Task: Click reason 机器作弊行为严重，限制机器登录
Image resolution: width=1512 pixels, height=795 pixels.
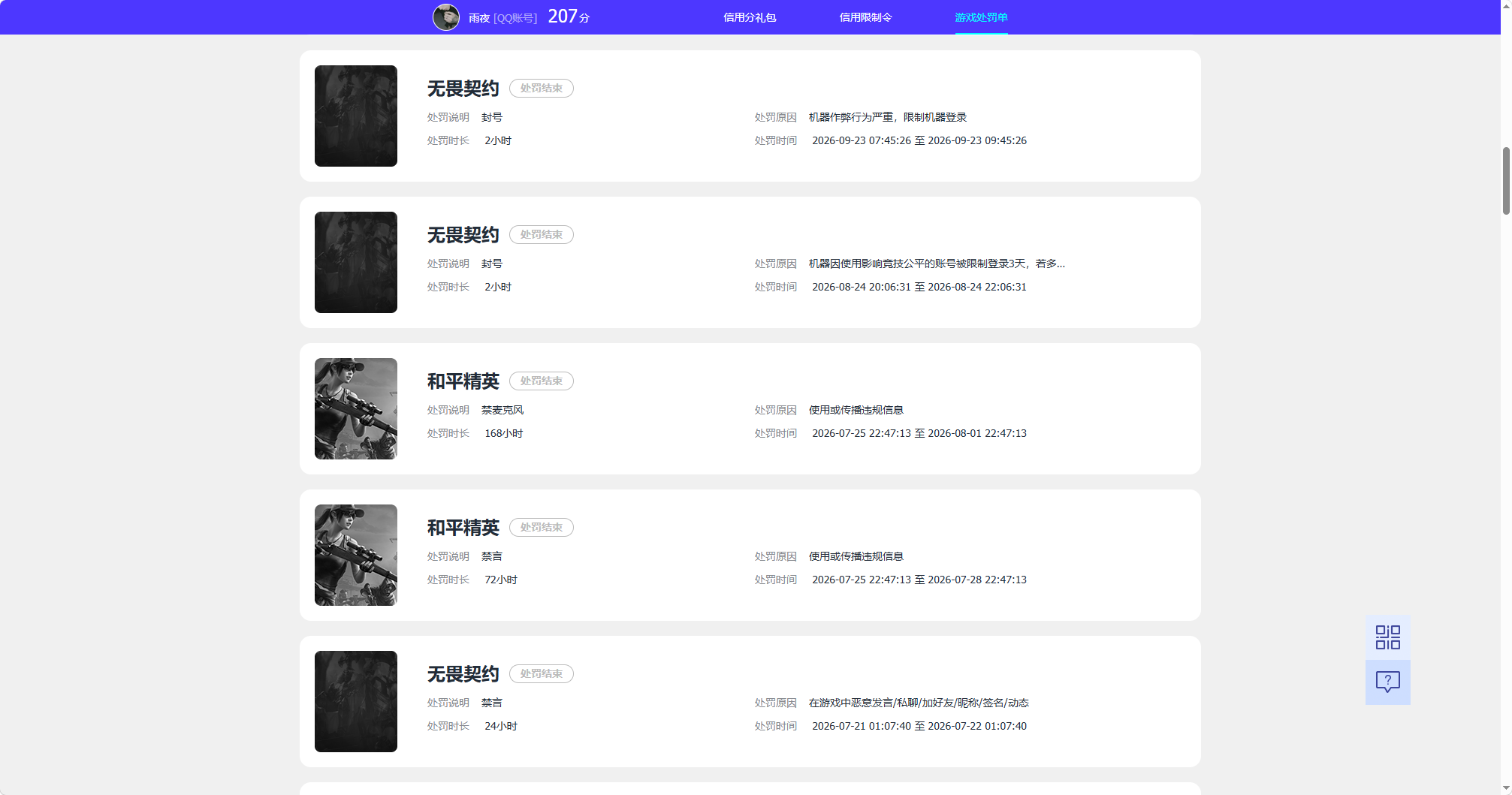Action: [x=888, y=117]
